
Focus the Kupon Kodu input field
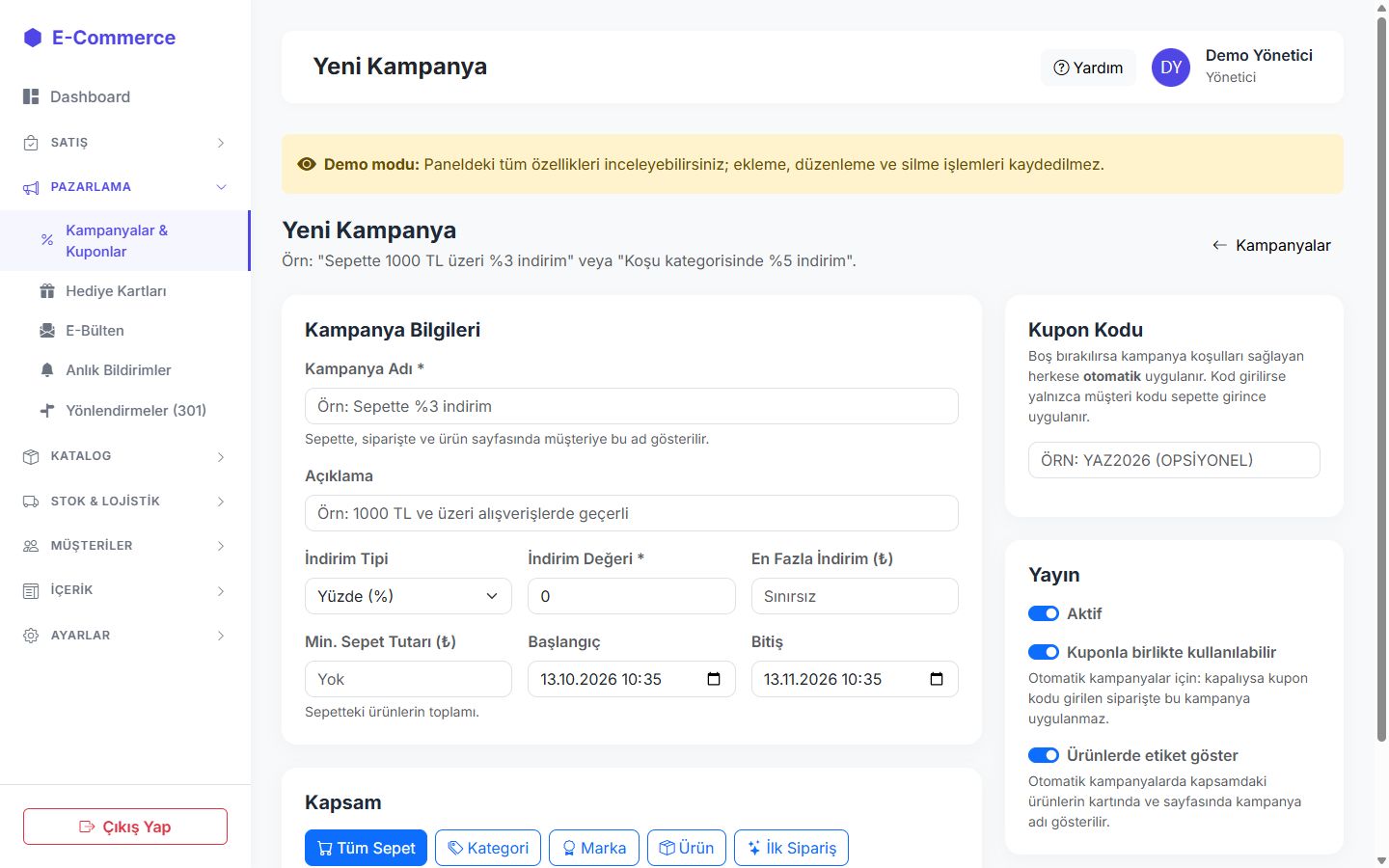[x=1174, y=460]
